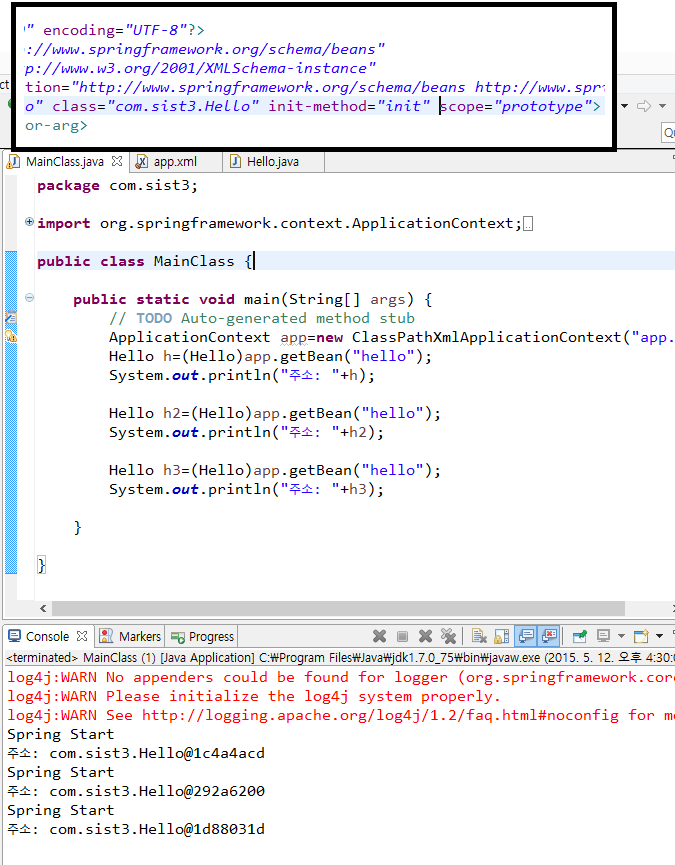This screenshot has height=865, width=675.
Task: Remove all terminated launches in Console
Action: click(x=448, y=636)
